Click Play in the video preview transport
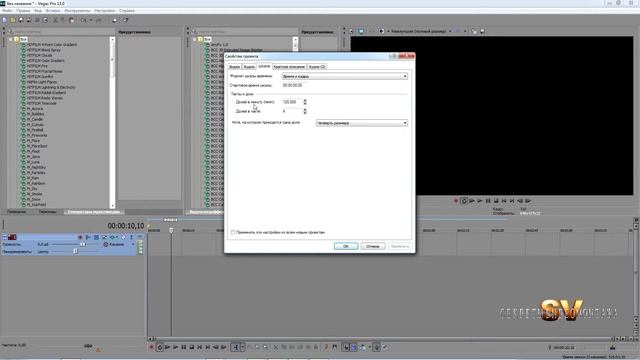Screen dimensions: 640x360 coord(480,201)
